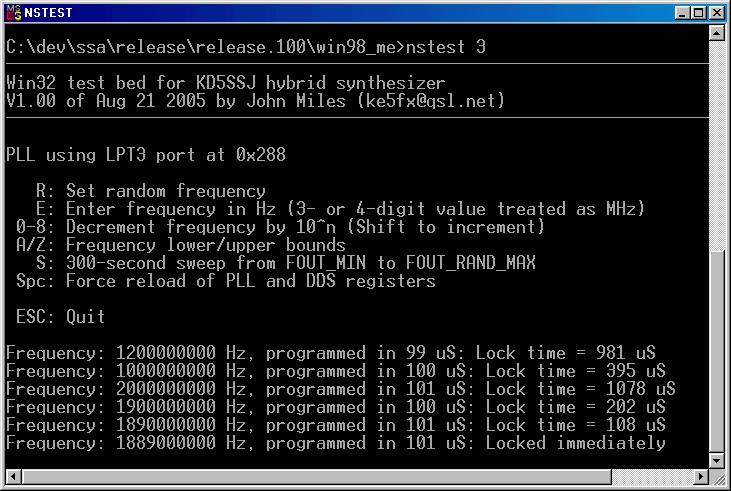731x491 pixels.
Task: Click the horizontal scrollbar right arrow
Action: pyautogui.click(x=701, y=477)
